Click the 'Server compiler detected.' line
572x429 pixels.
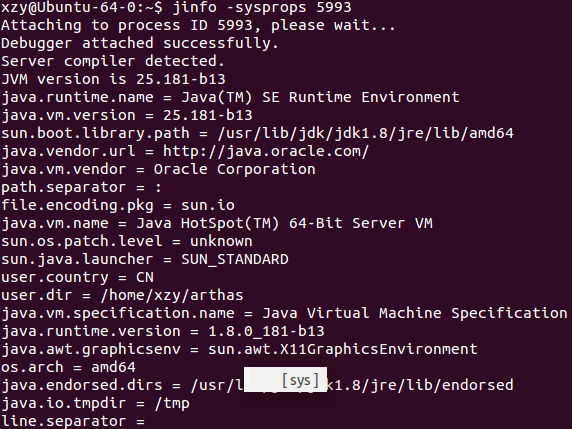coord(113,61)
